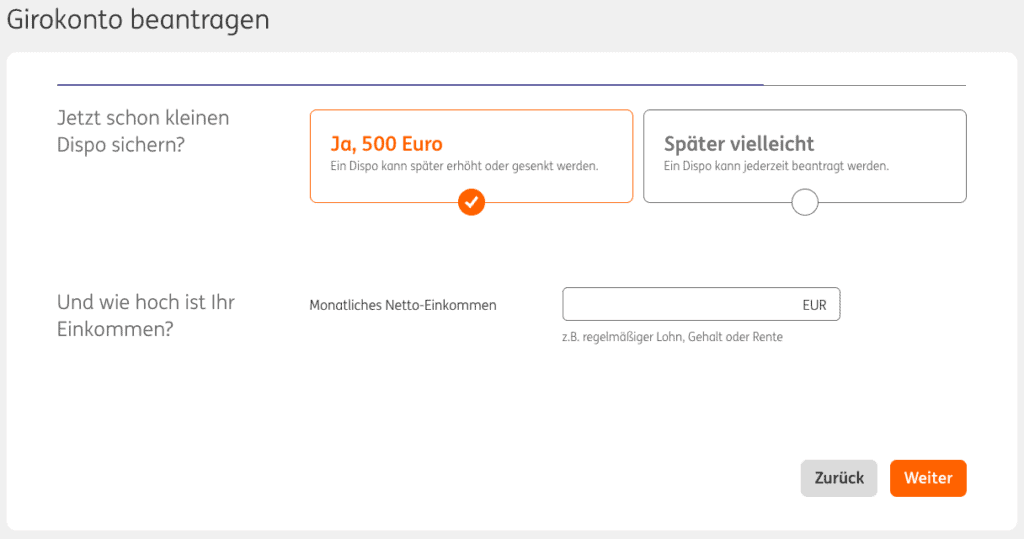Click the description "Ein Dispo kann jederzeit beantragt werden"
The width and height of the screenshot is (1024, 539).
tap(776, 166)
